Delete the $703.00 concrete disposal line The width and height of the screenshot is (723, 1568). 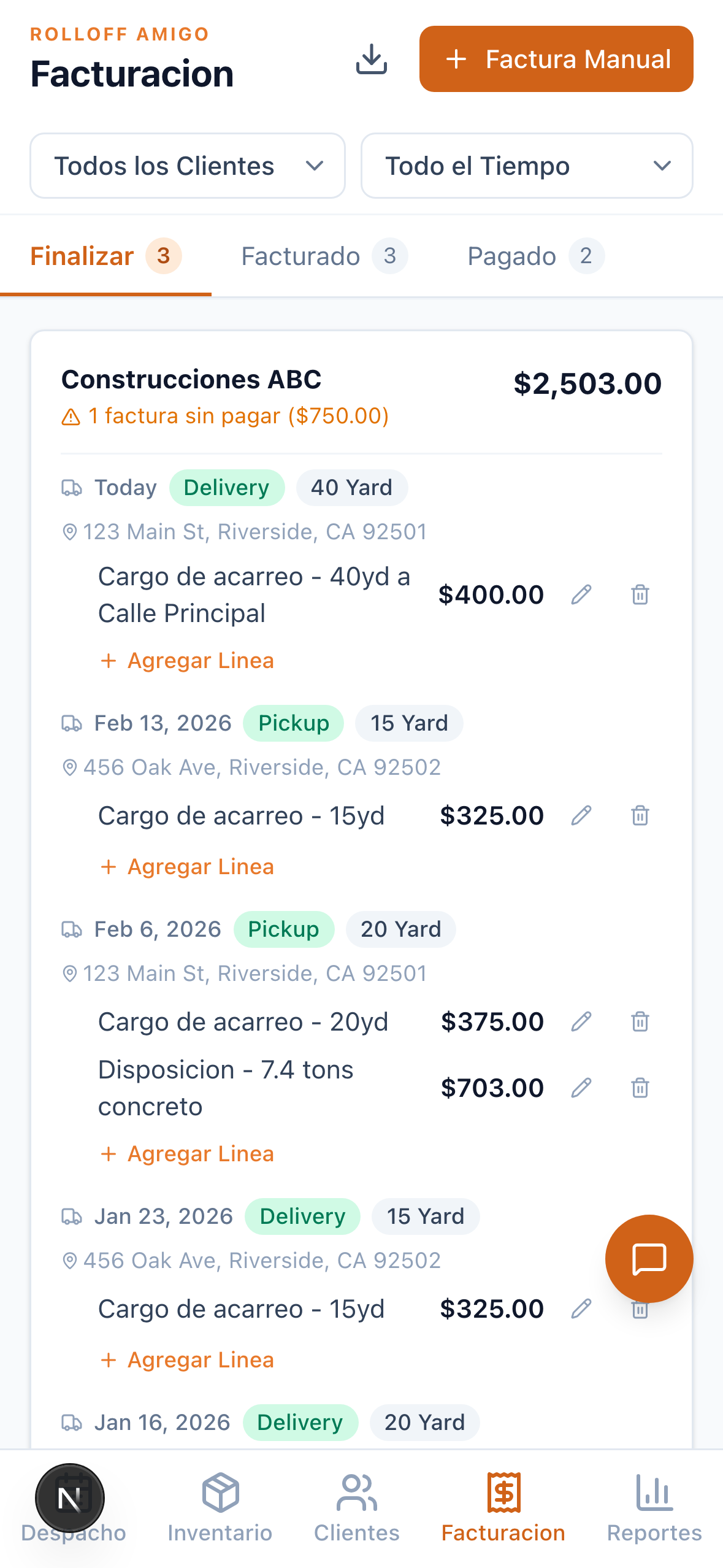pos(640,1088)
